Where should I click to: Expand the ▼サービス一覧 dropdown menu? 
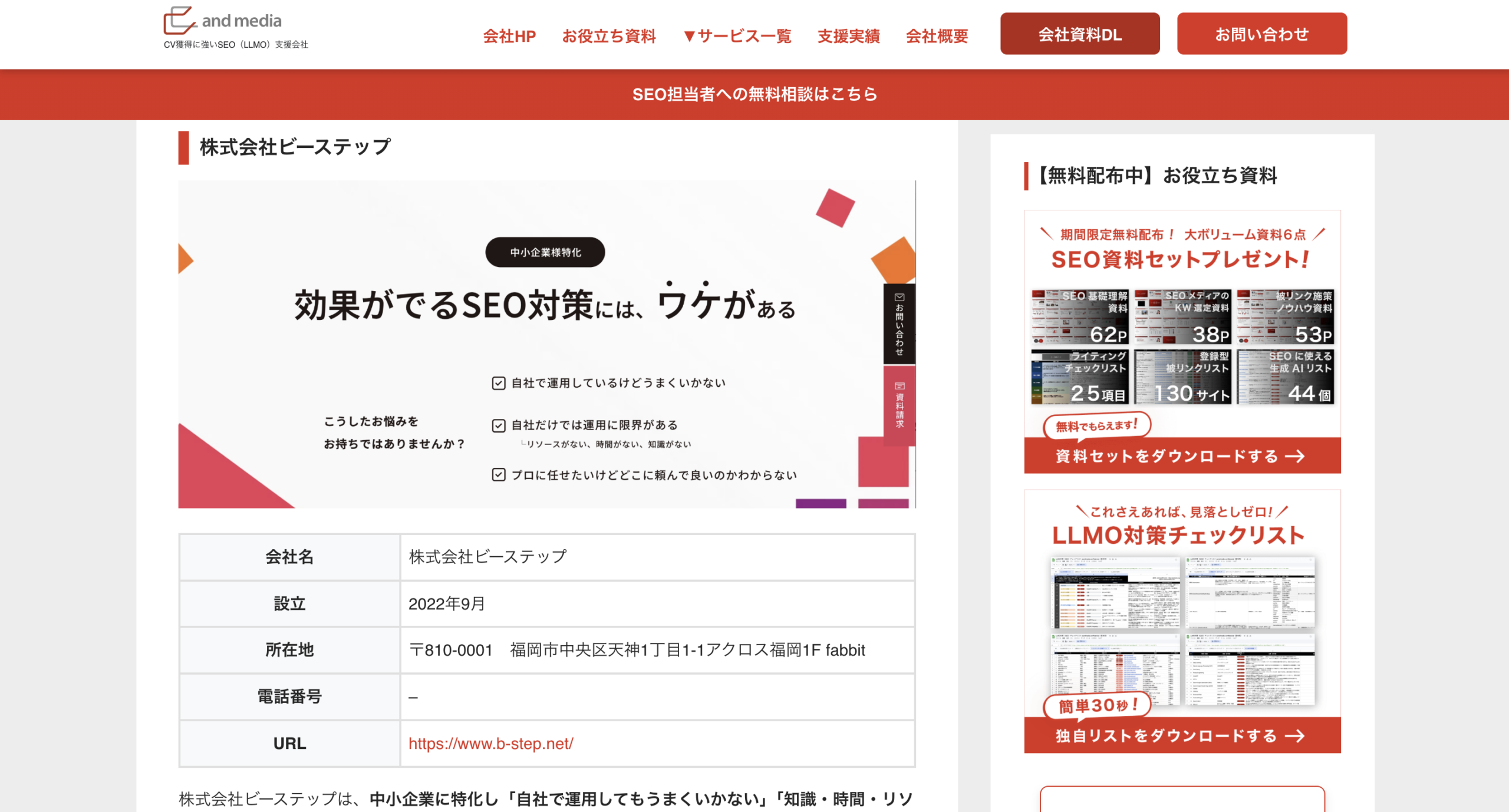737,36
